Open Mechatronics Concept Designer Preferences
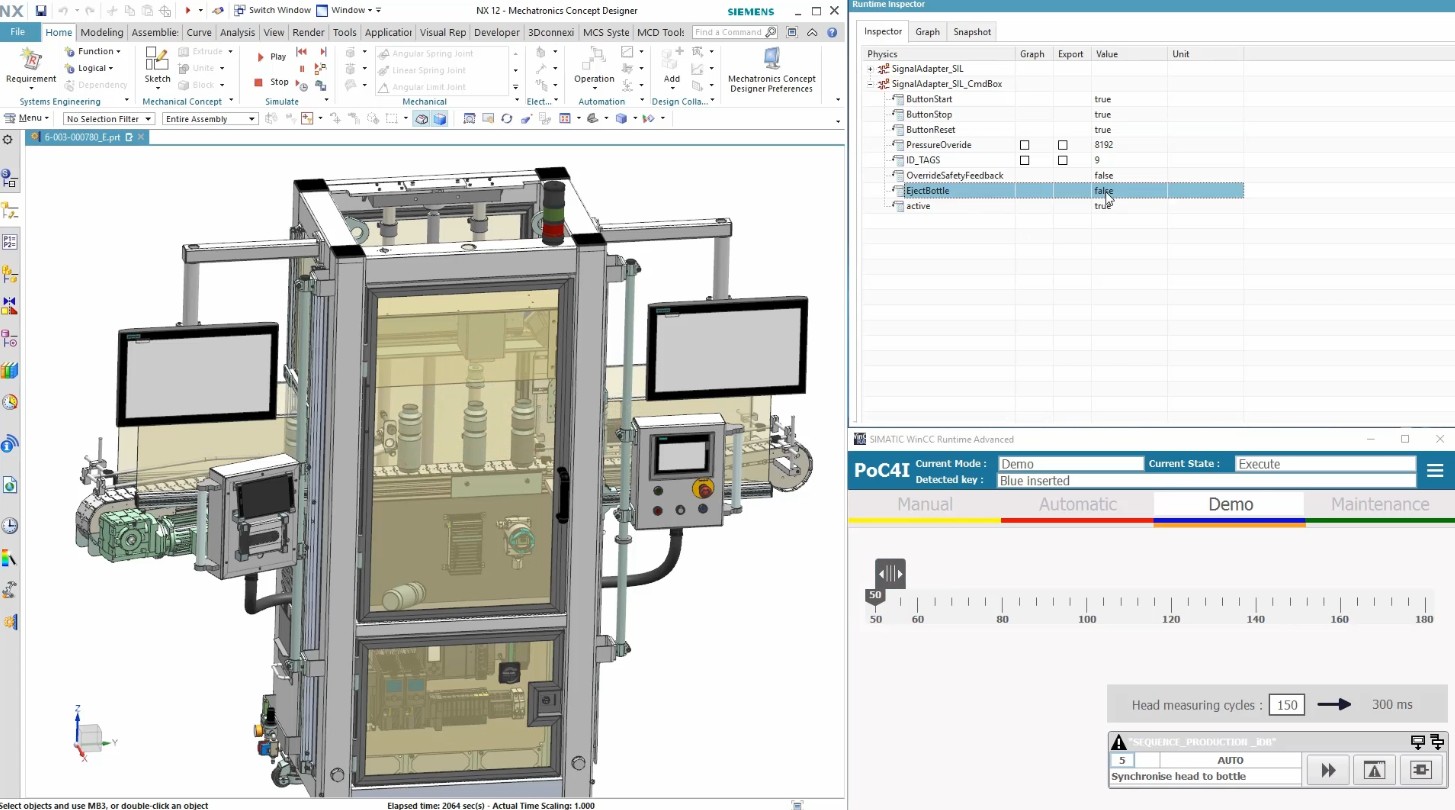Screen dimensions: 1455x810 coord(771,68)
